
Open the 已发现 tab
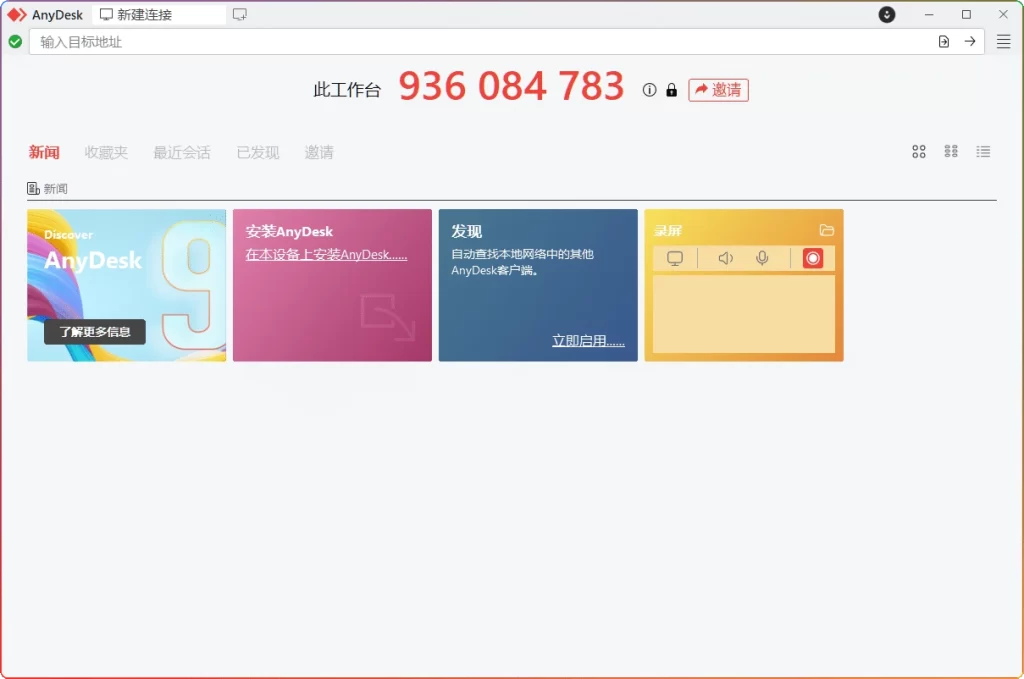pyautogui.click(x=257, y=152)
